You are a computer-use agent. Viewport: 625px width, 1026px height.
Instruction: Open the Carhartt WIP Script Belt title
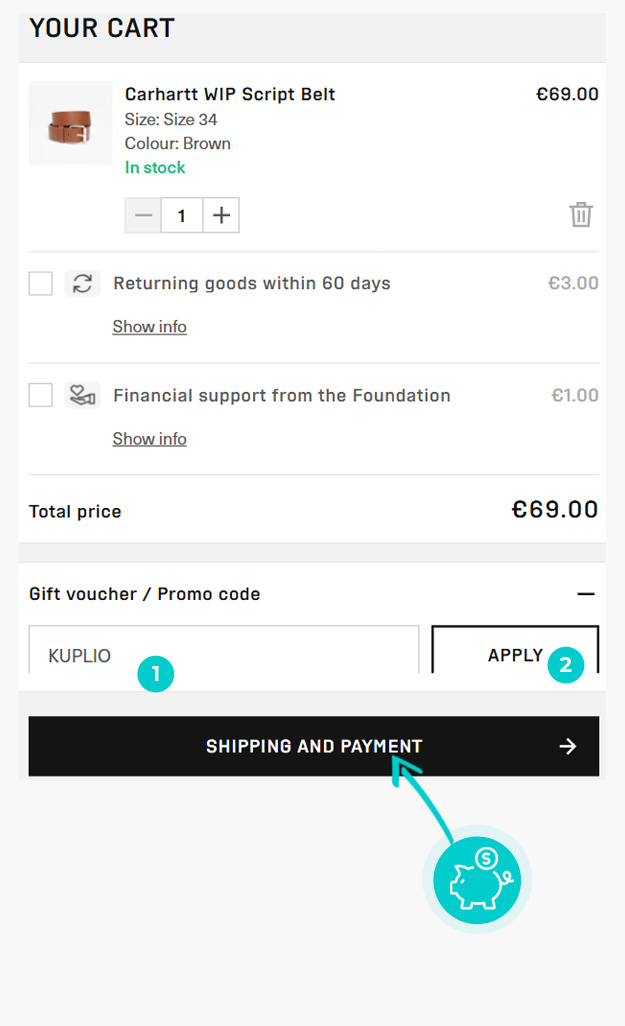tap(230, 94)
